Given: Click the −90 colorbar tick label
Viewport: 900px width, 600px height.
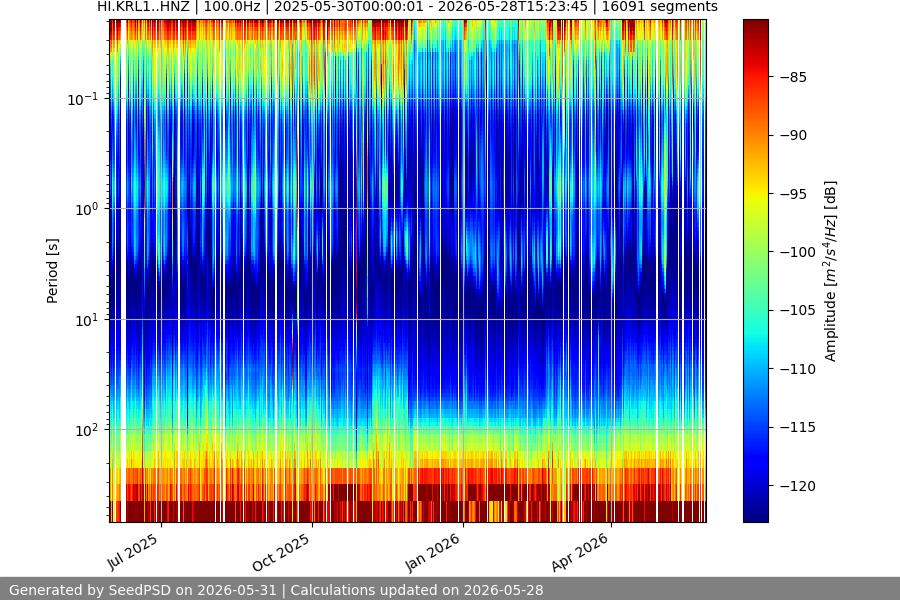Looking at the screenshot, I should (793, 136).
